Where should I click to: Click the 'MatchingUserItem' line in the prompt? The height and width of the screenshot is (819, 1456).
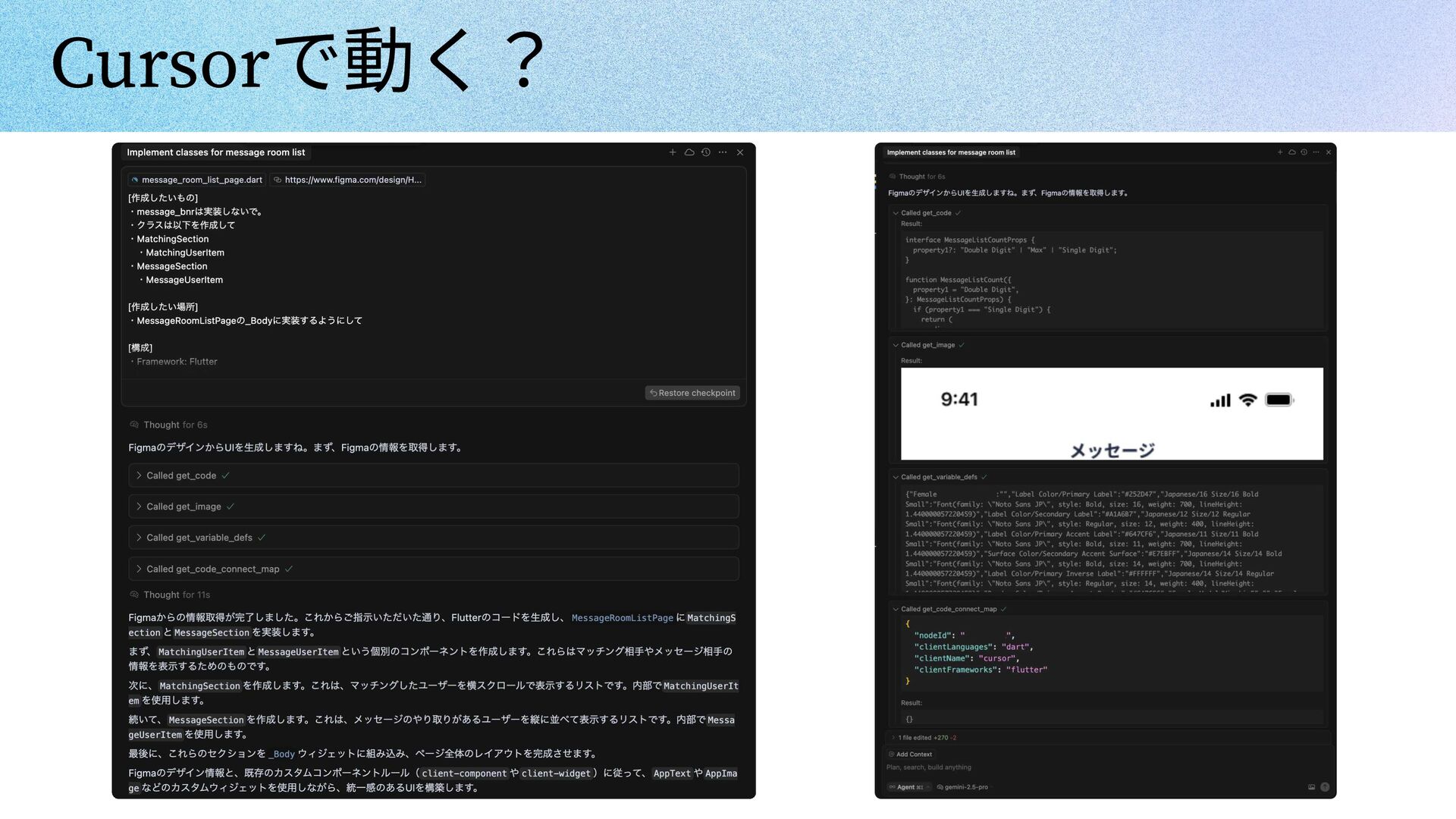pyautogui.click(x=184, y=253)
